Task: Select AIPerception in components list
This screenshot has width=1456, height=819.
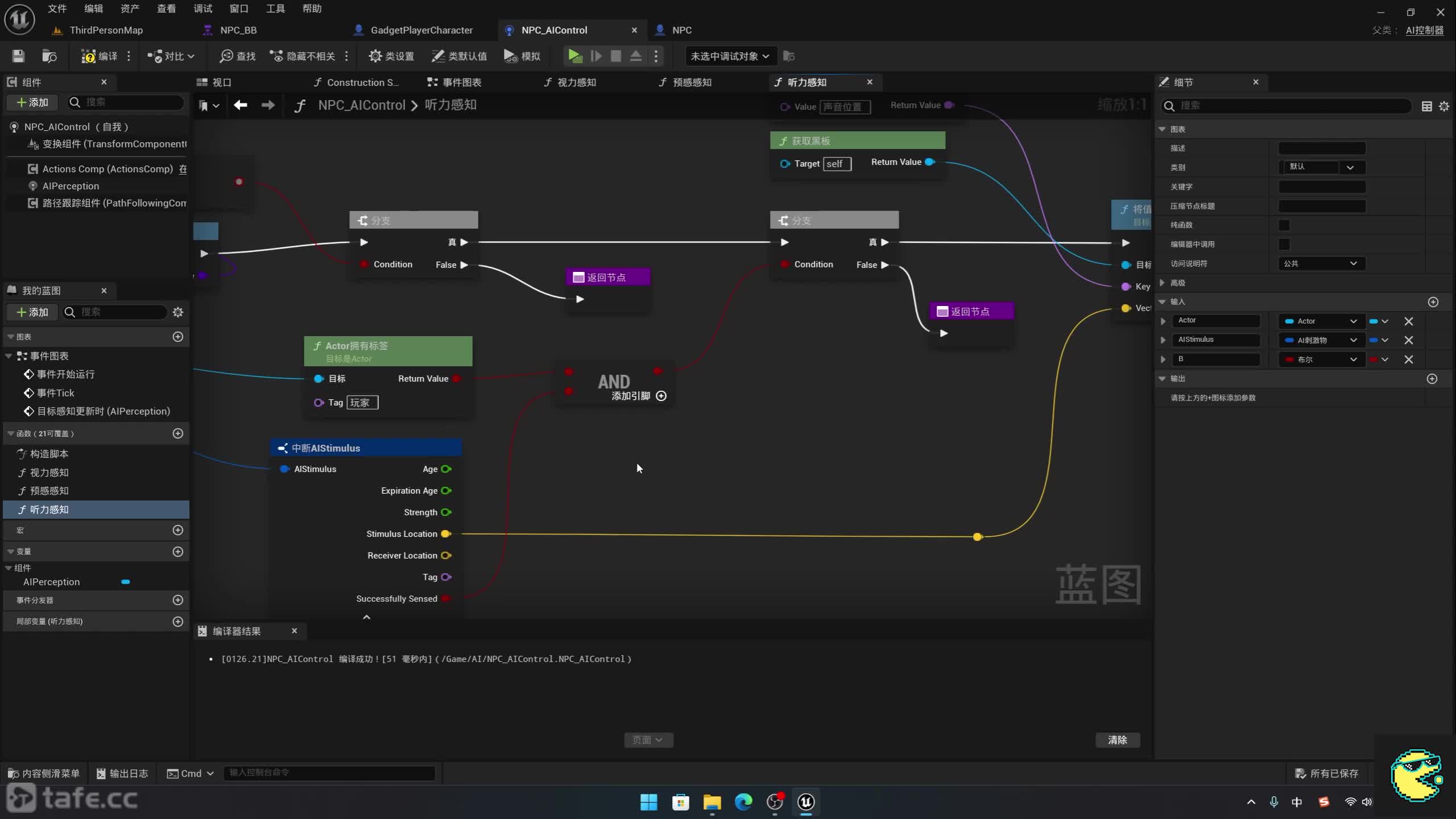Action: coord(71,186)
